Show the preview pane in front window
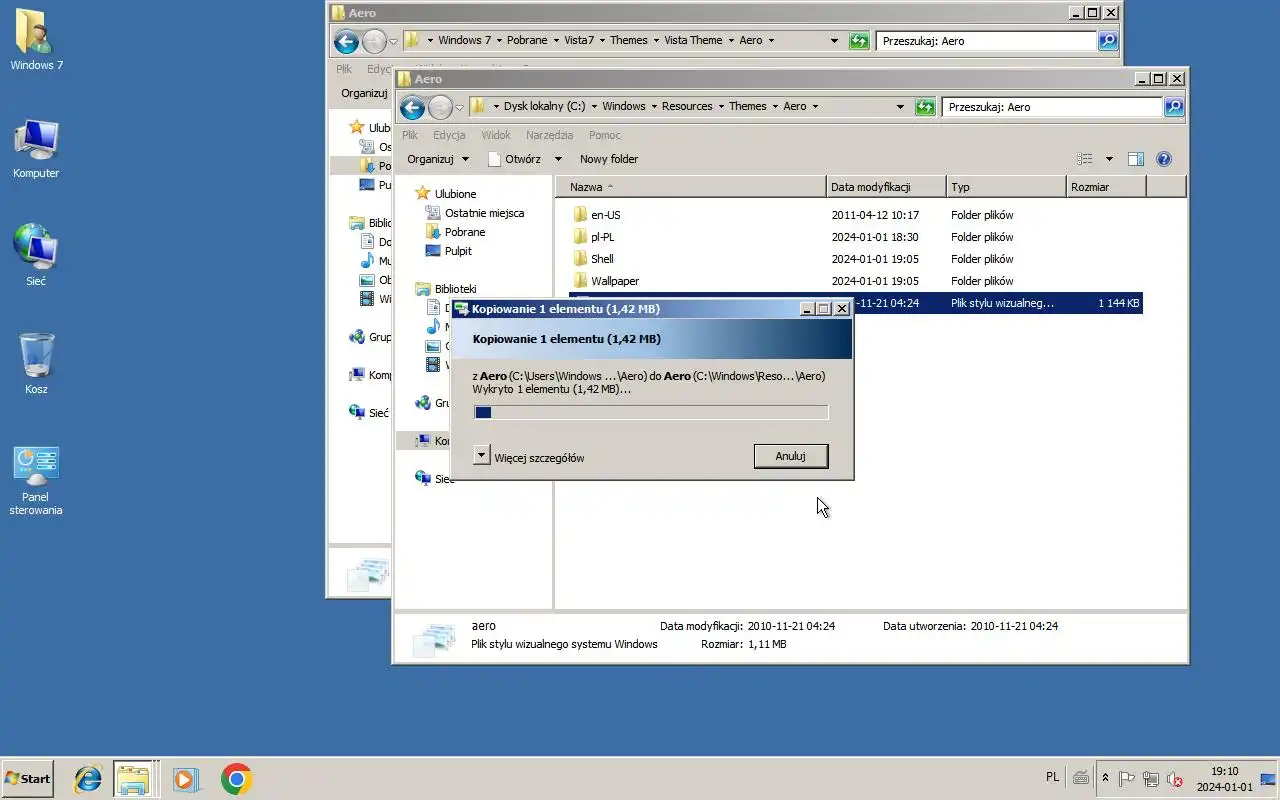Image resolution: width=1280 pixels, height=800 pixels. (1135, 159)
